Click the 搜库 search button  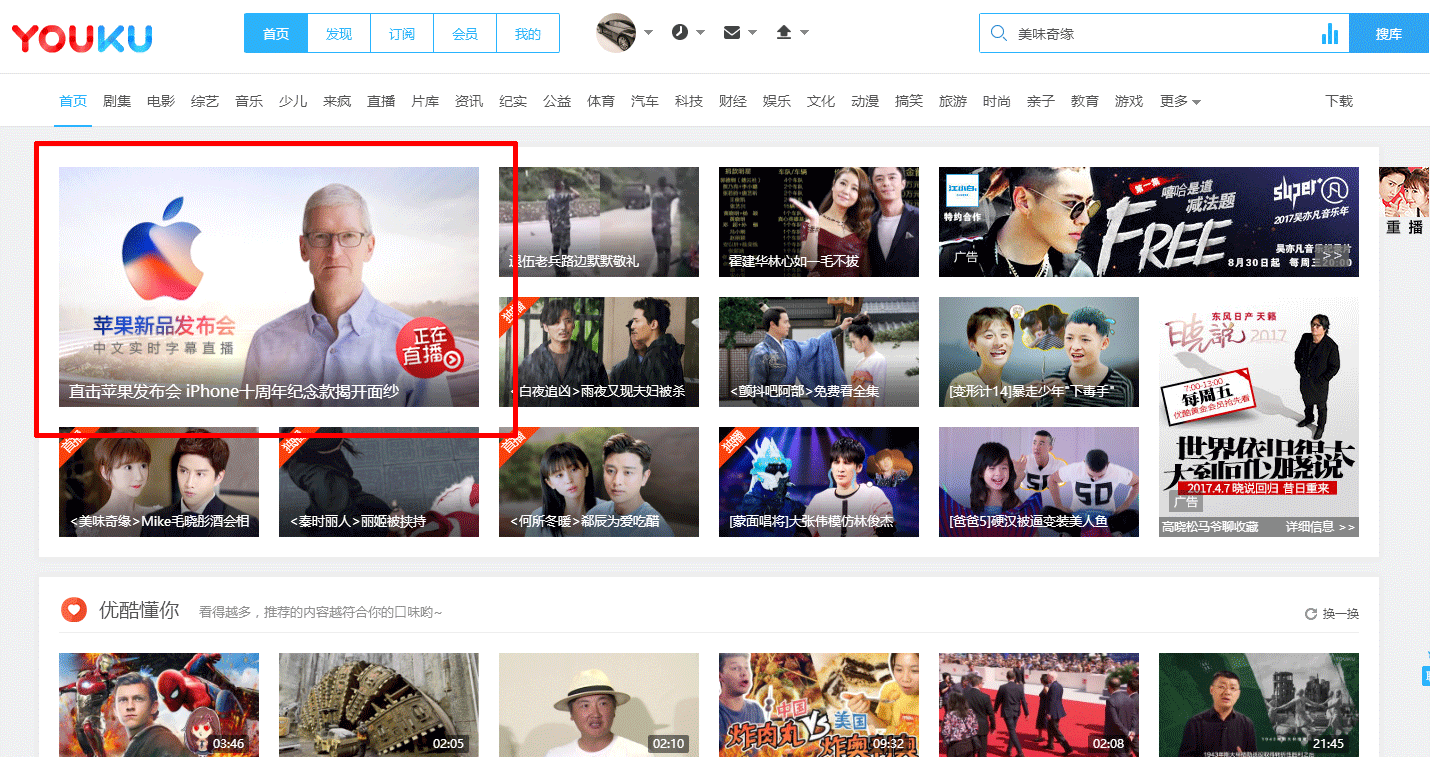1389,33
